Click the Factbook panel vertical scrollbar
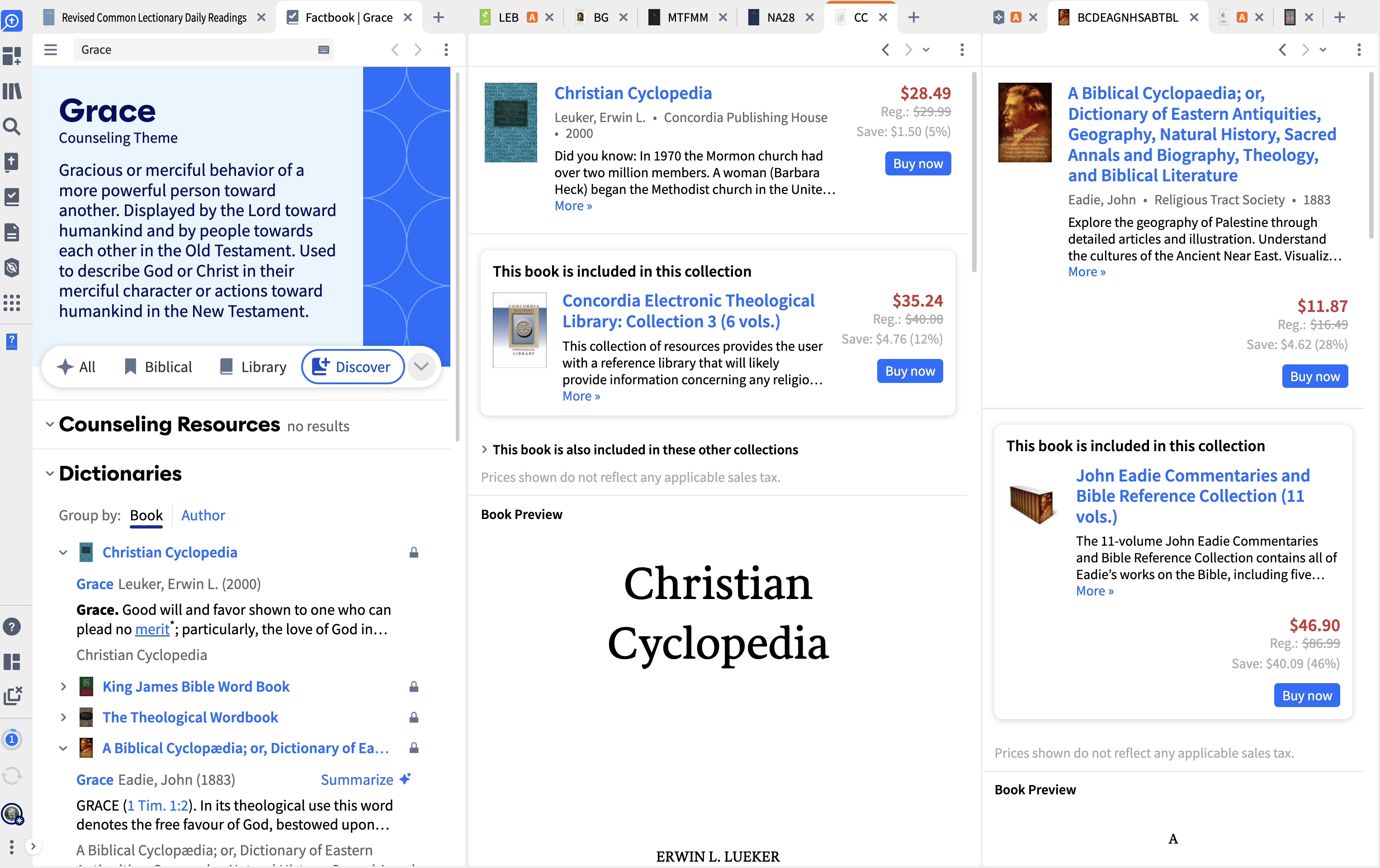This screenshot has height=868, width=1380. (x=457, y=258)
